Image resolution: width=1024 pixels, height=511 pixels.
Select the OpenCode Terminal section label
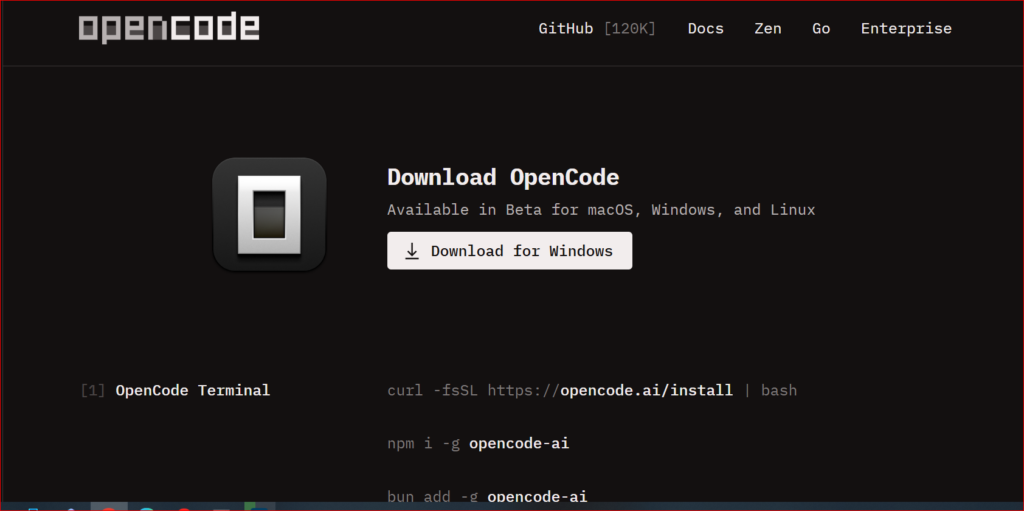193,390
